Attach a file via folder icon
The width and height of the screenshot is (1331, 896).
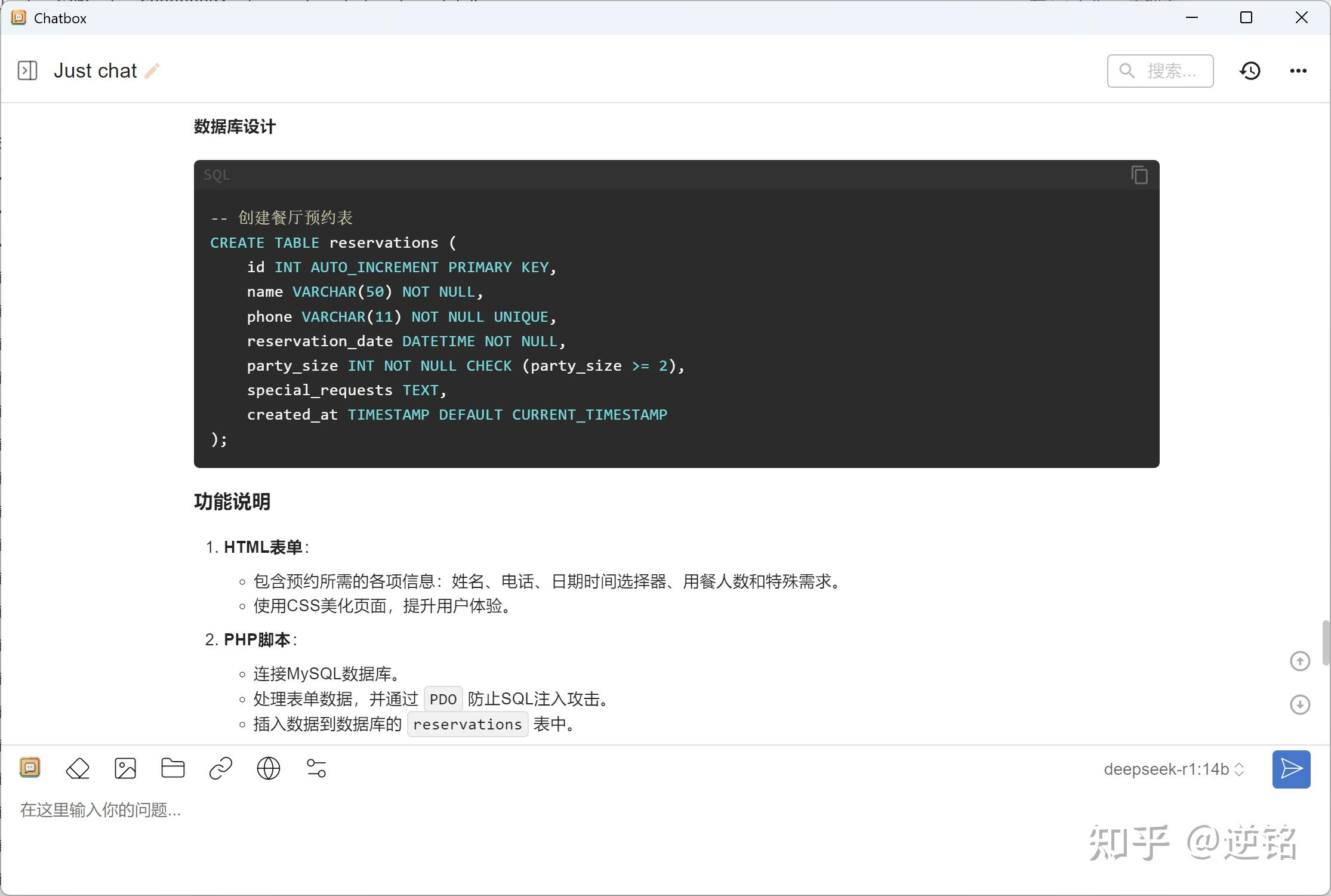173,768
